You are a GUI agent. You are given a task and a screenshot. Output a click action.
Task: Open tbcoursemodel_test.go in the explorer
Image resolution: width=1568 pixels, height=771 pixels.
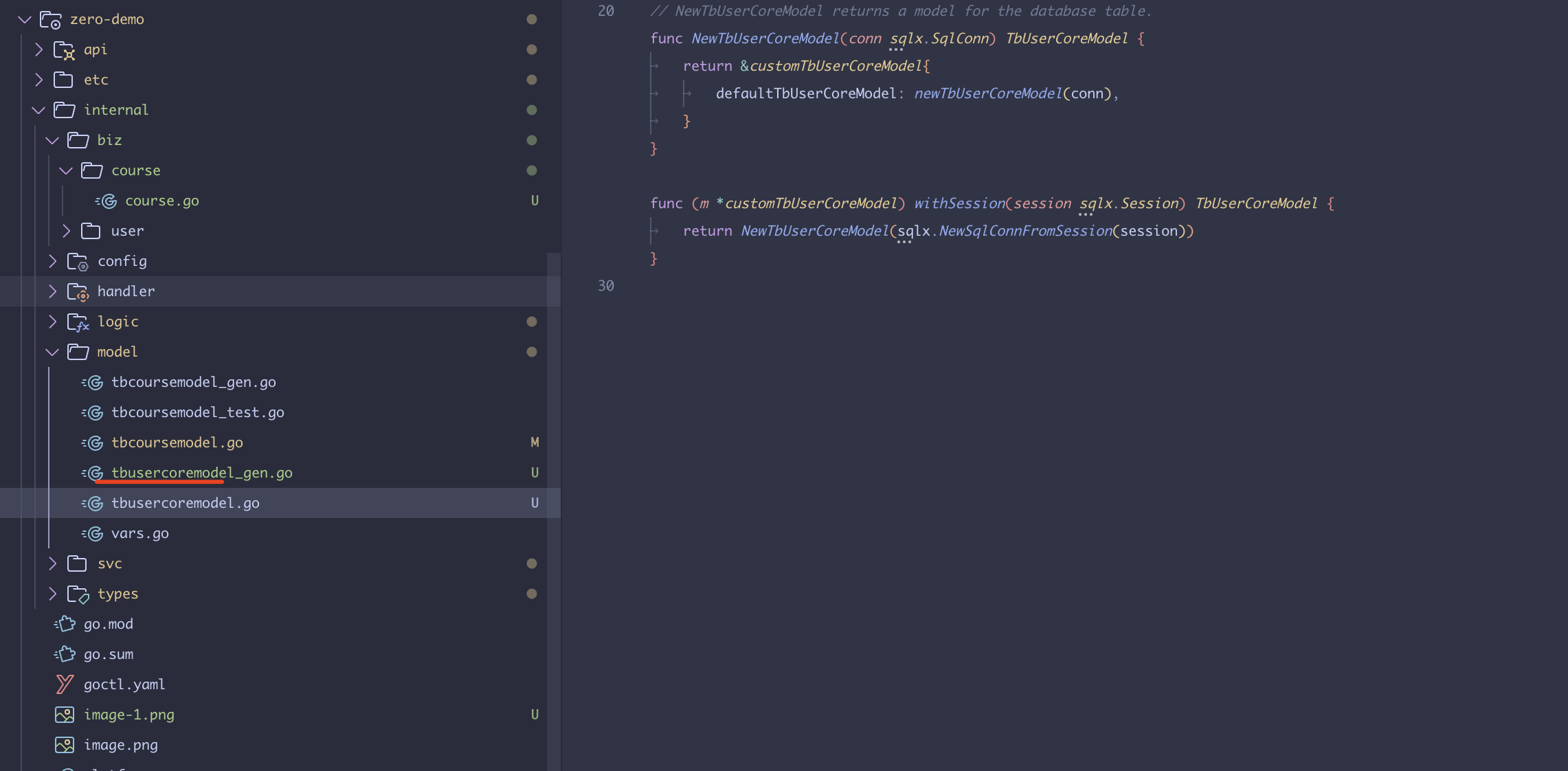[197, 412]
